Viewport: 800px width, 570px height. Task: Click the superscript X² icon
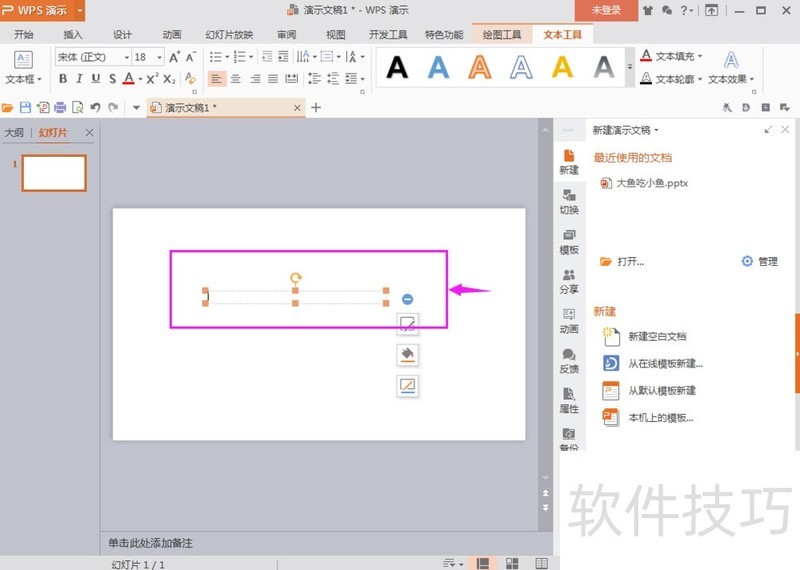[x=151, y=79]
